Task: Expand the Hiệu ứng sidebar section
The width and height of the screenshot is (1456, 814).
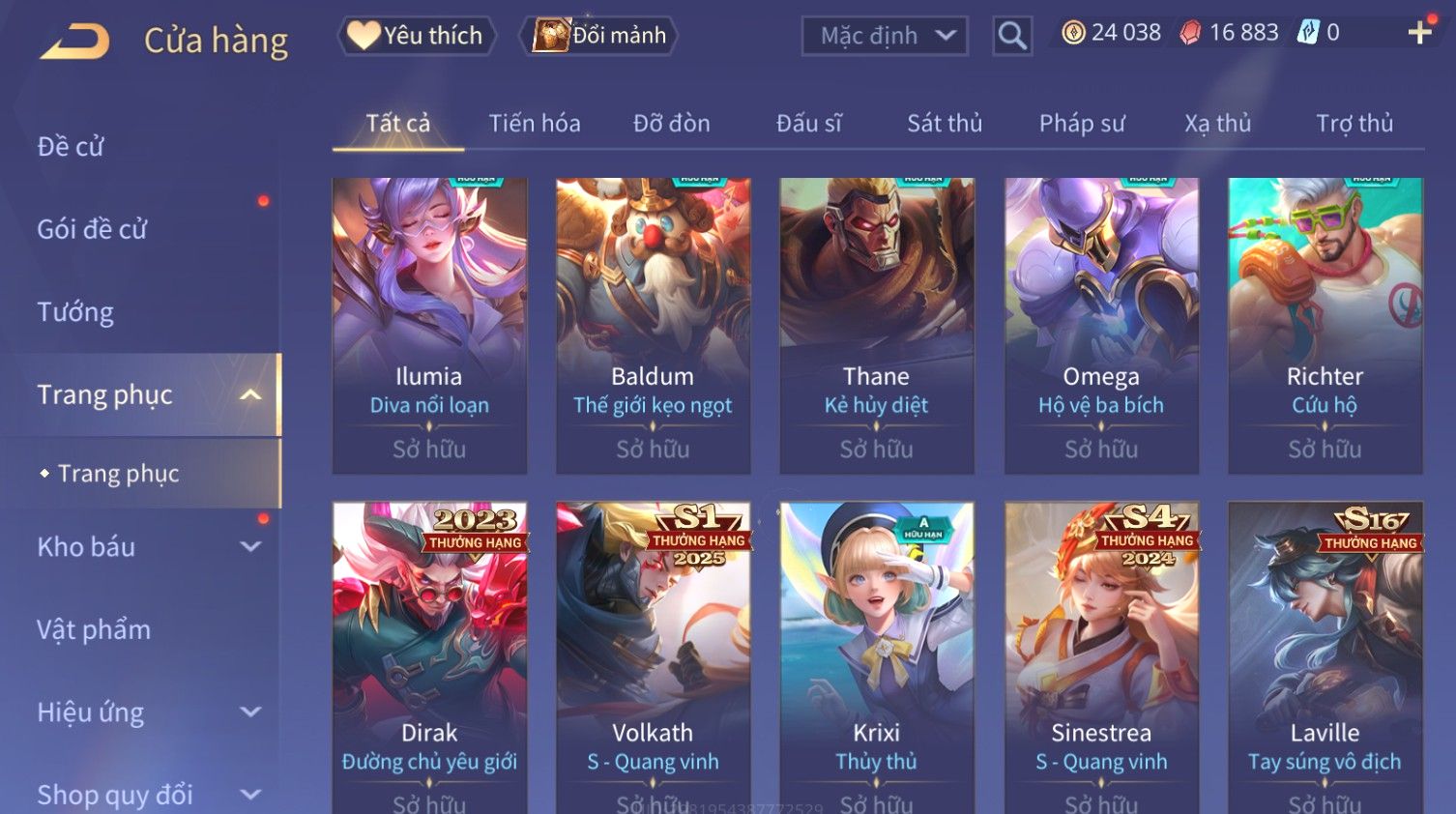Action: (250, 712)
